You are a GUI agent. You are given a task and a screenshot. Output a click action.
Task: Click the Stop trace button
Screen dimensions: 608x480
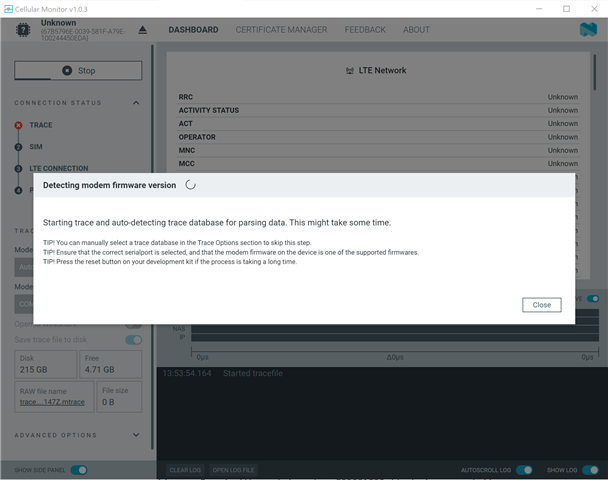tap(78, 71)
